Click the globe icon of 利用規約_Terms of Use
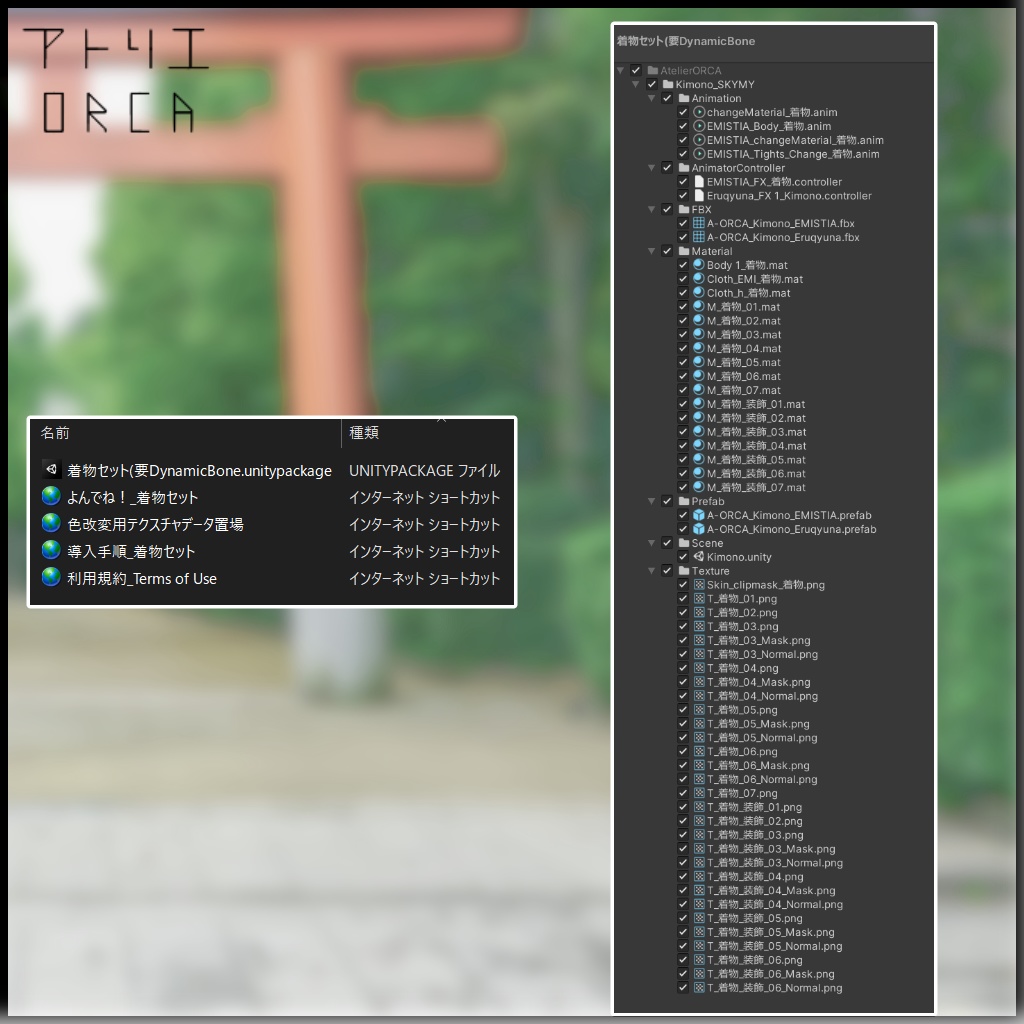 tap(52, 578)
